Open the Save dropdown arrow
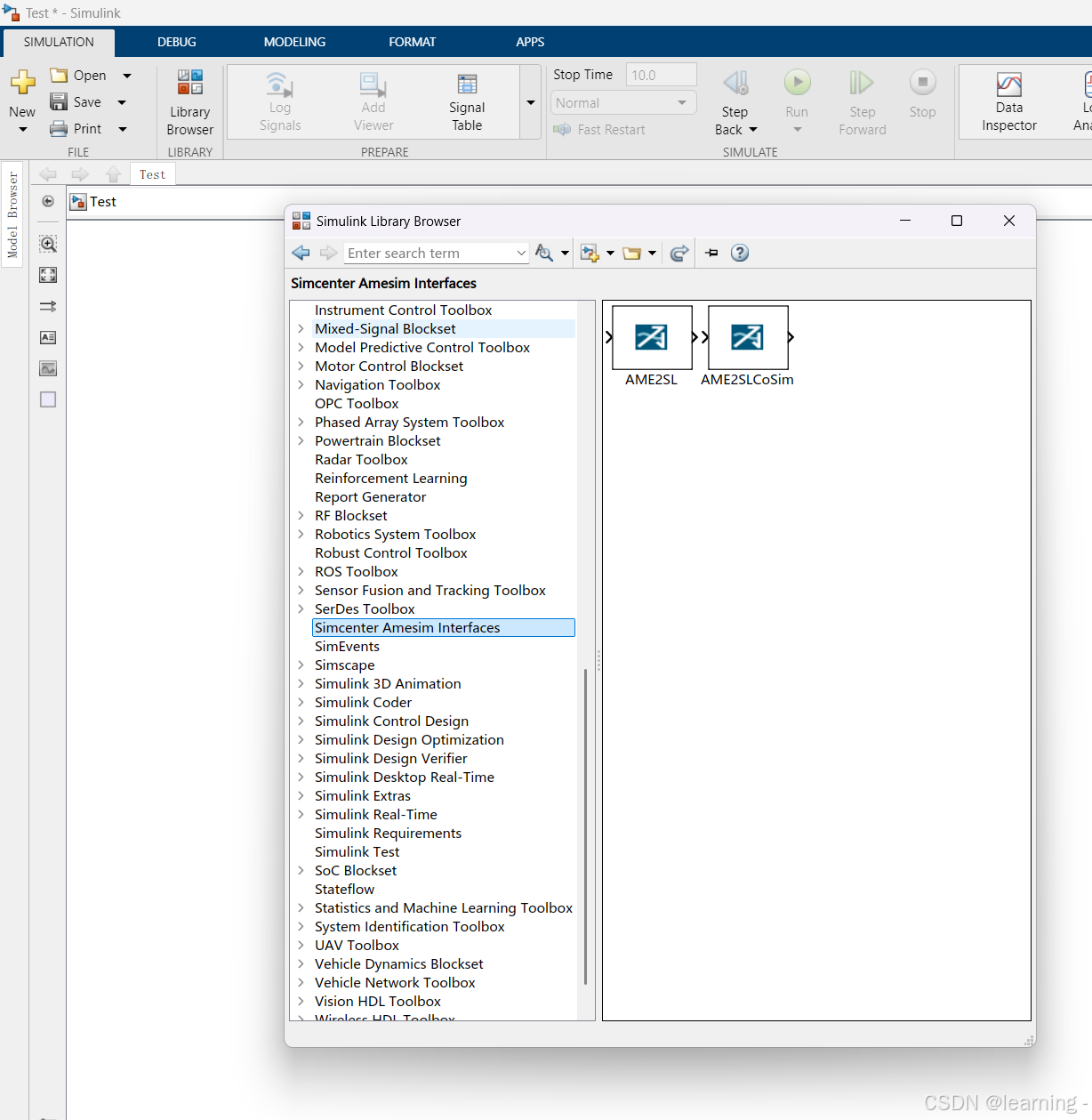Image resolution: width=1092 pixels, height=1120 pixels. [122, 102]
